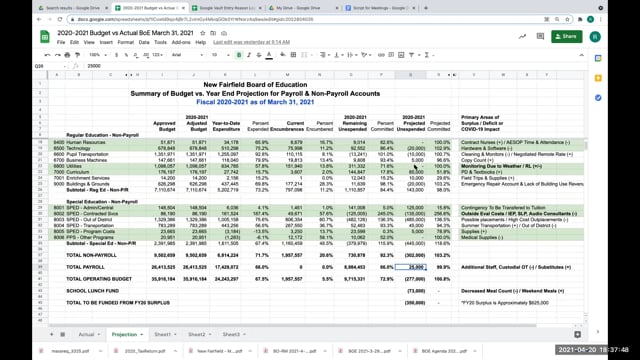
Task: Open the fill color picker
Action: (282, 55)
